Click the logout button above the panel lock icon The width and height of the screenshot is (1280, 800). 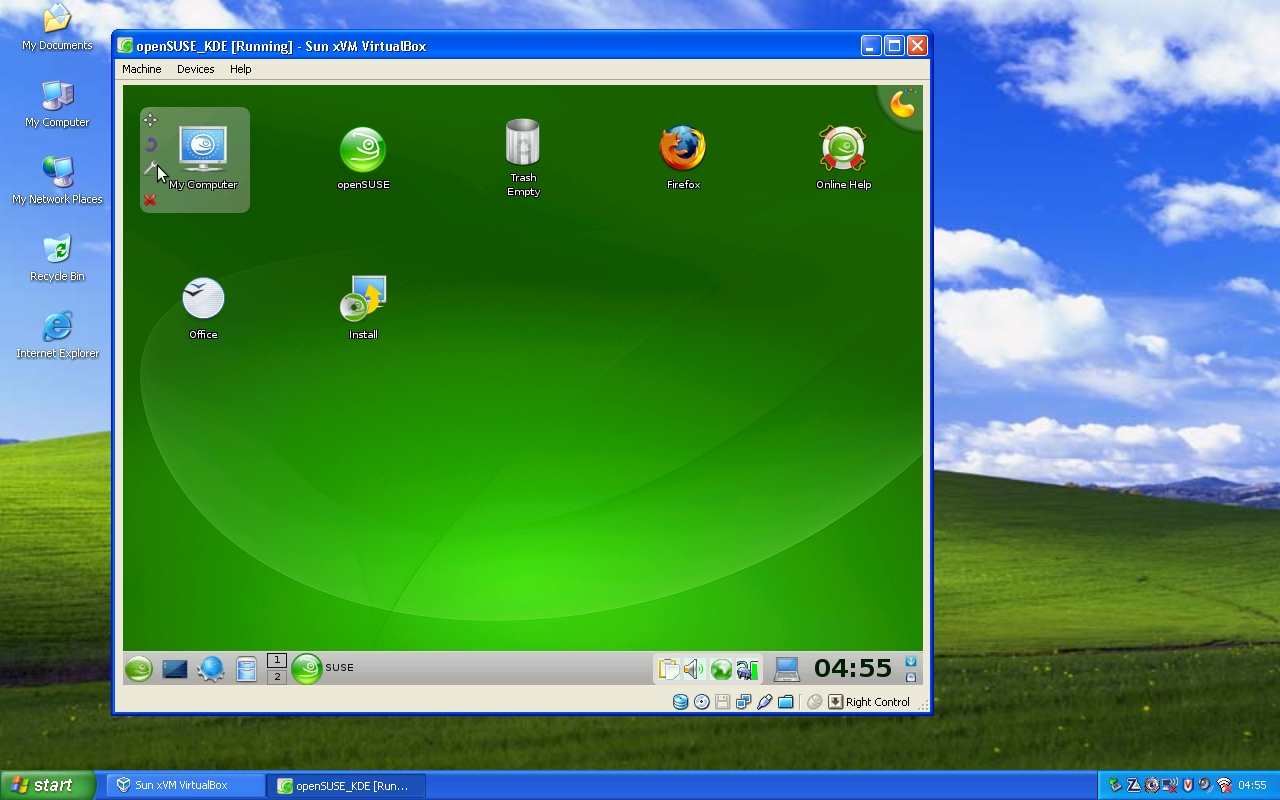pos(911,661)
